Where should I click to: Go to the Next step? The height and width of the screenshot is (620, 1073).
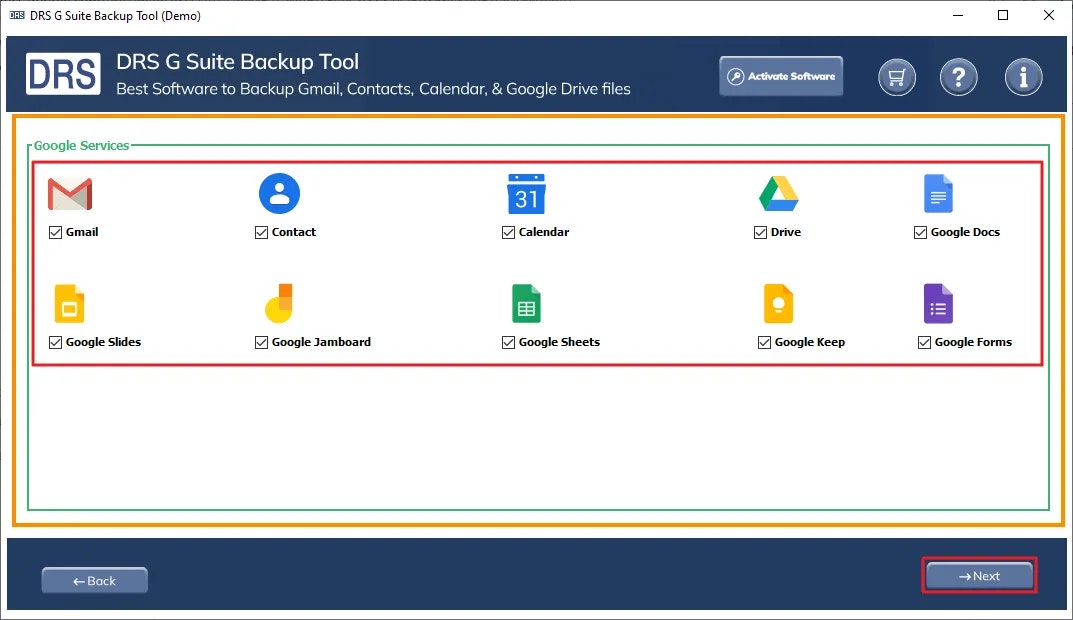[979, 576]
